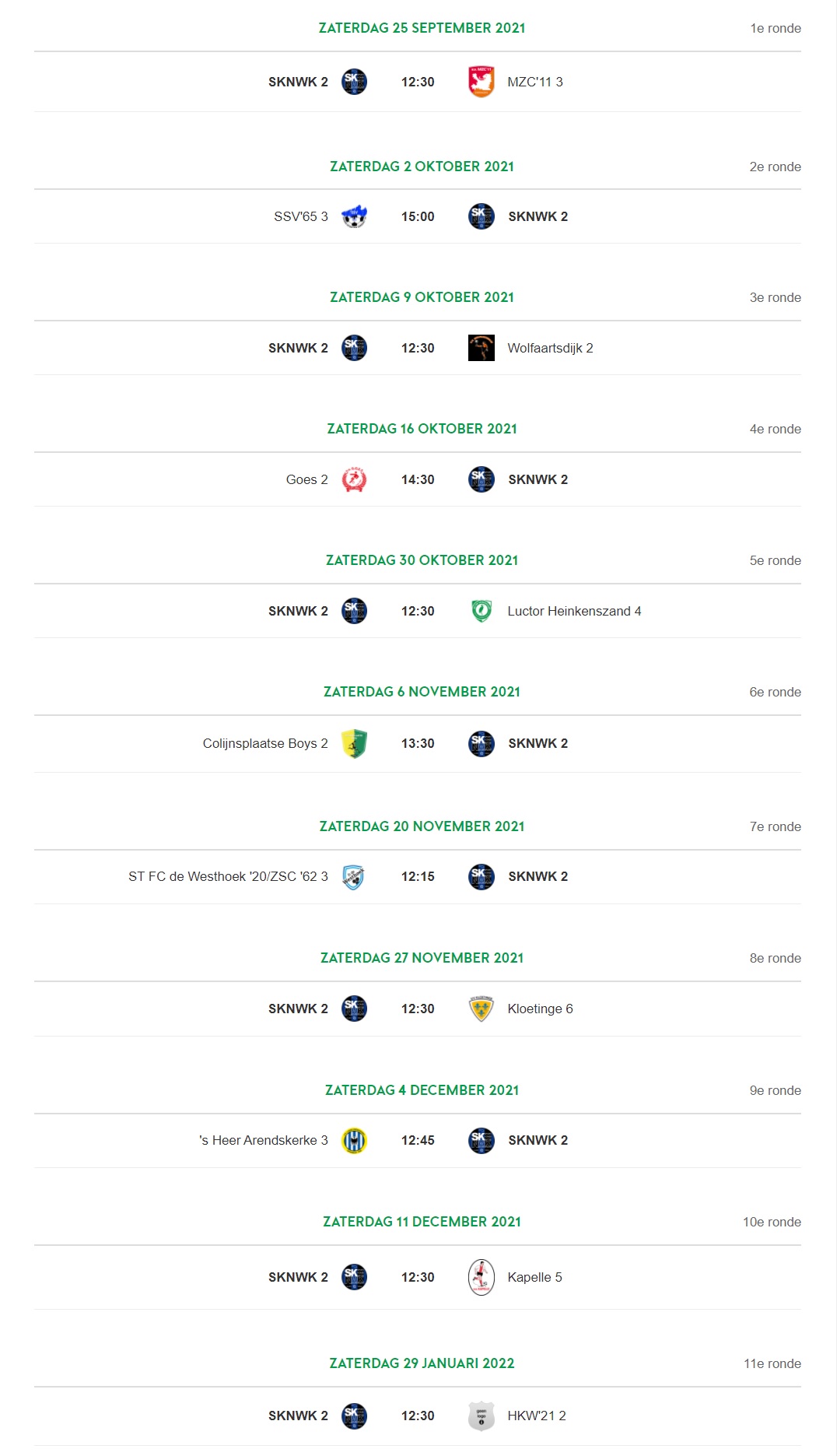The image size is (837, 1456).
Task: Click the Kloetinge 6 team name
Action: tap(540, 1009)
